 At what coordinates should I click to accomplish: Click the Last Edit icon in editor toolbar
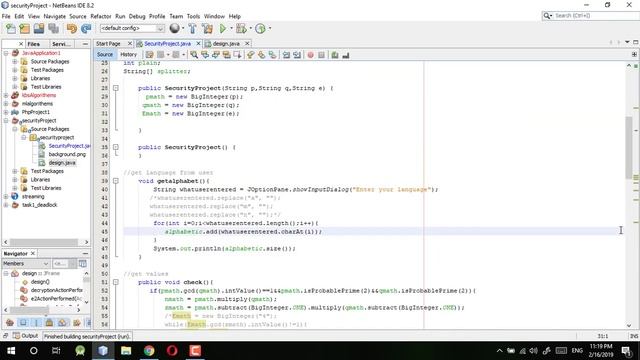coord(149,55)
